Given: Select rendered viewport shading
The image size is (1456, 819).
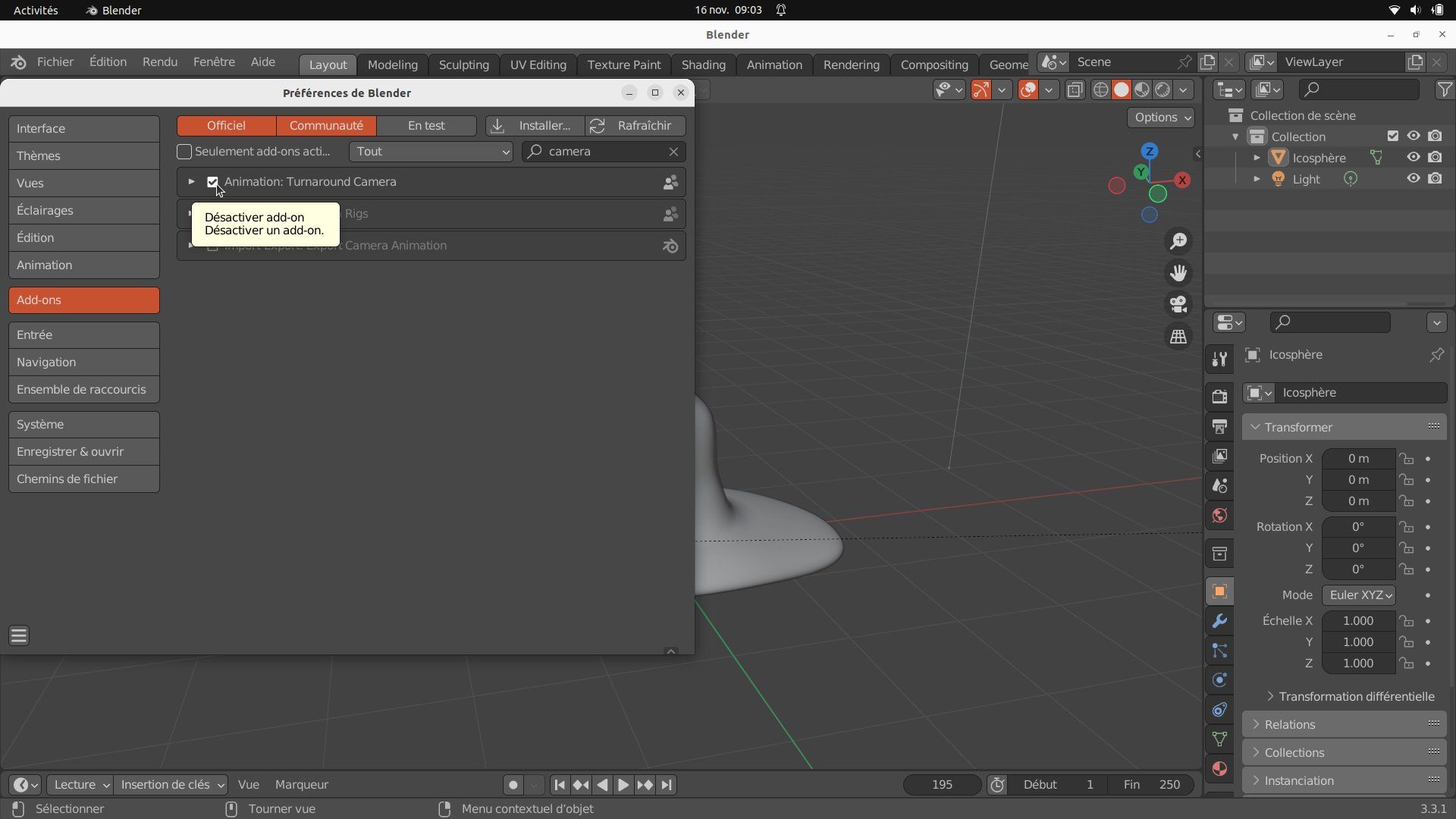Looking at the screenshot, I should point(1162,90).
